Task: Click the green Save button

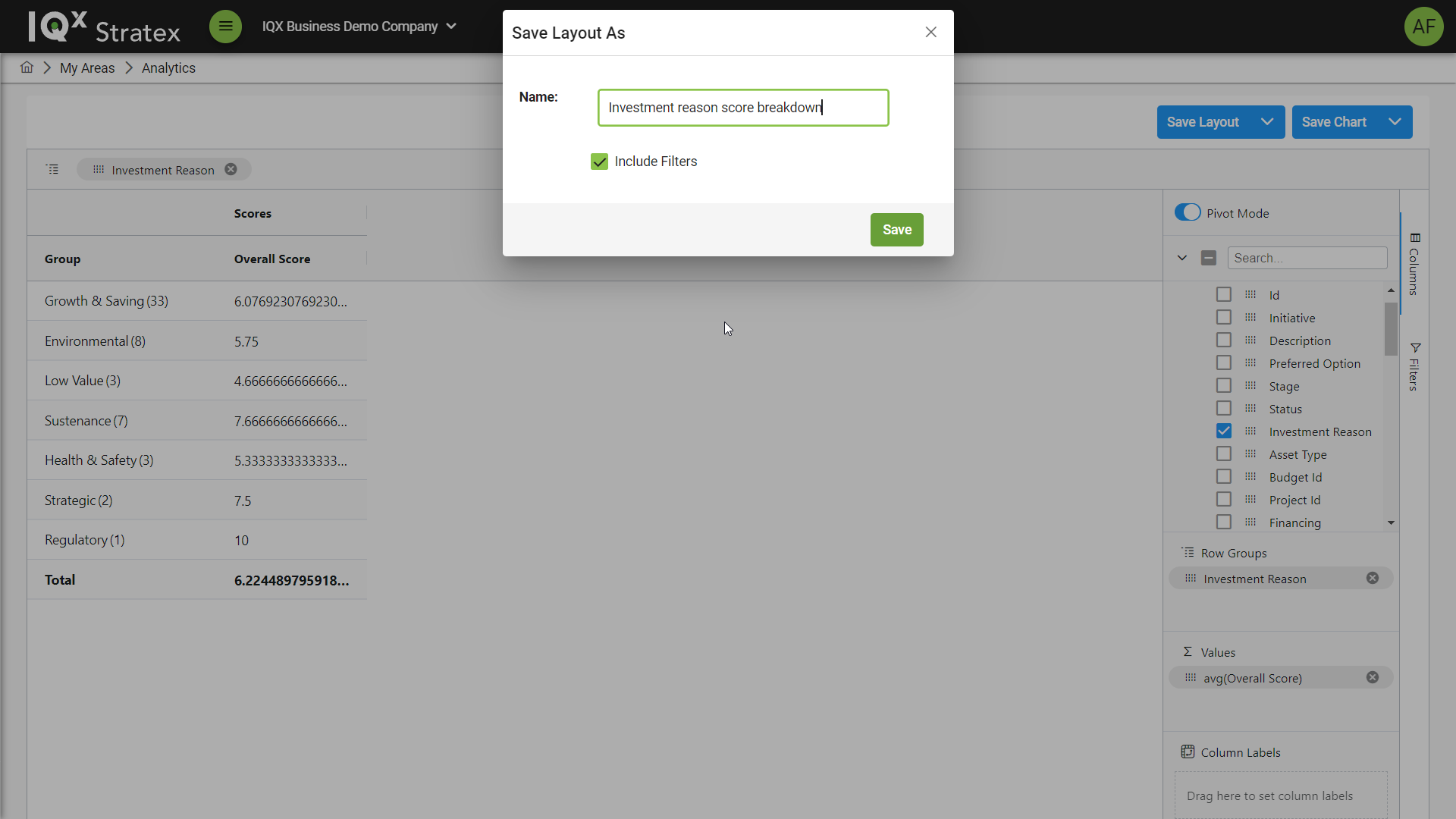Action: coord(896,230)
